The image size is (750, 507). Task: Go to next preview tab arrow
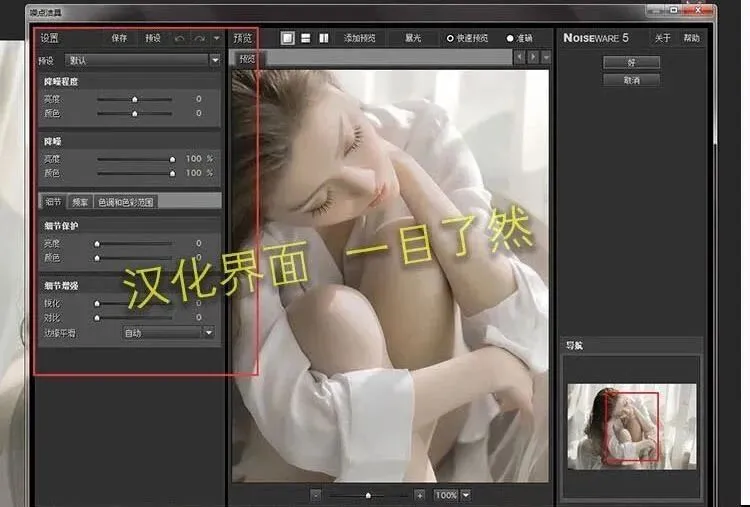[532, 58]
